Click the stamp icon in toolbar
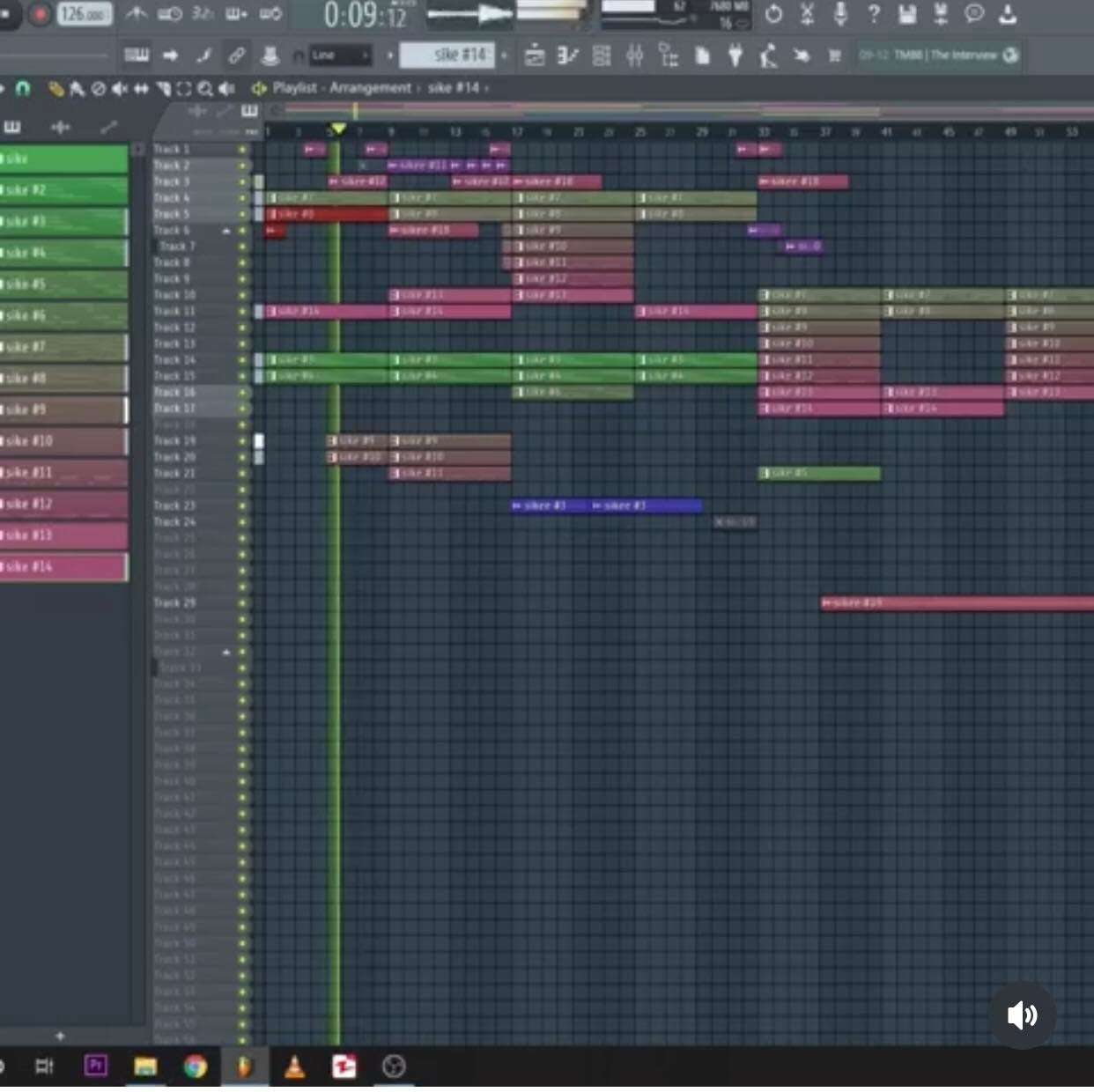 click(270, 55)
